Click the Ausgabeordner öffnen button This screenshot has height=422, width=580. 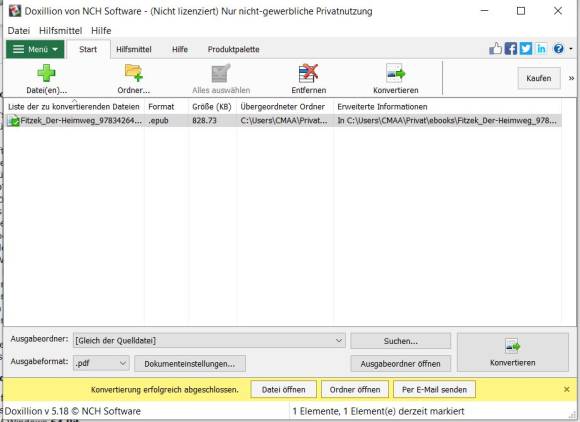[401, 364]
